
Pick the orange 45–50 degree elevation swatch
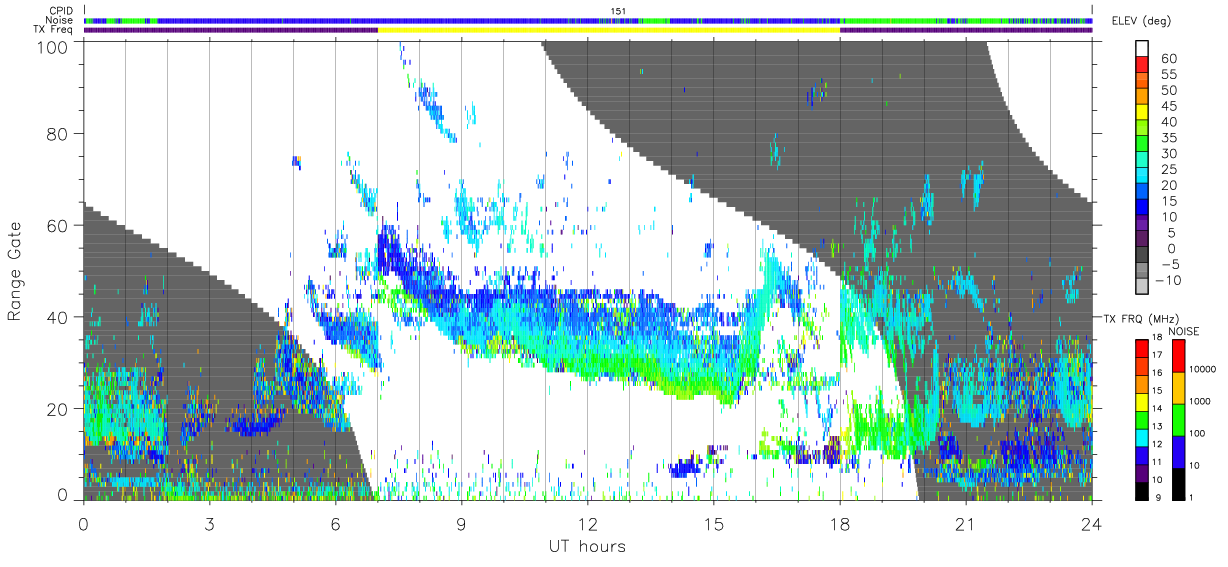1142,97
